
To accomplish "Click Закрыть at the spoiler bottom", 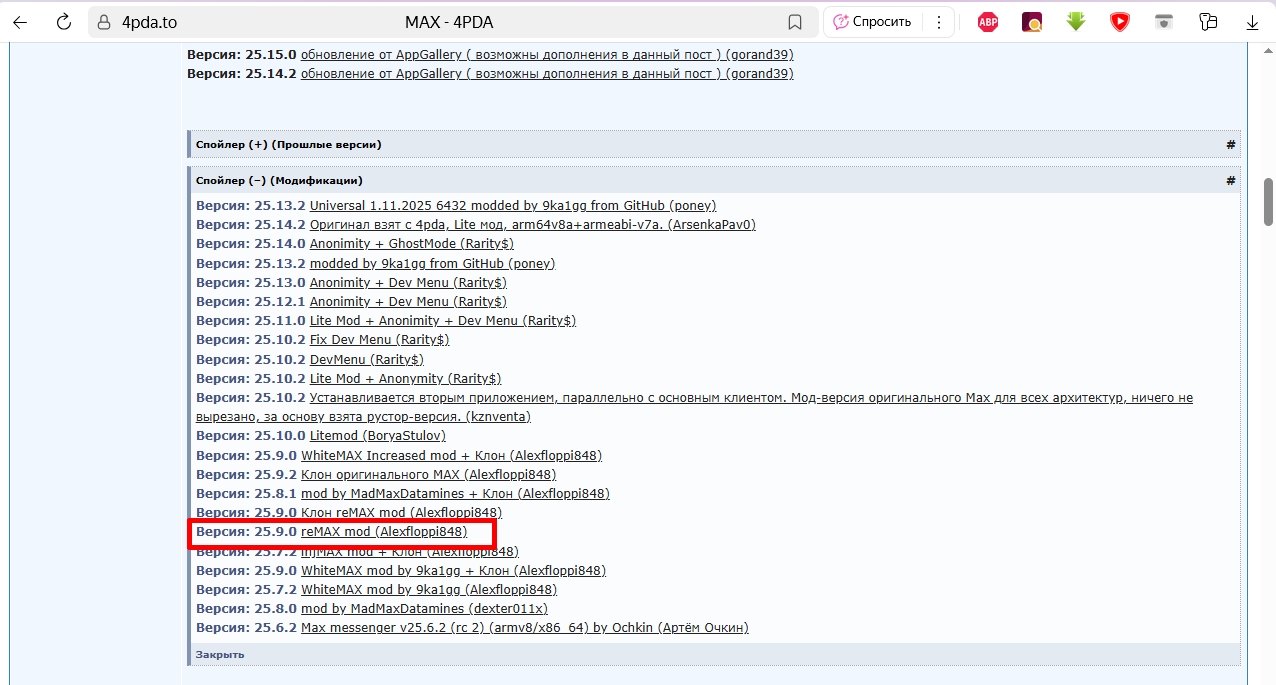I will point(220,654).
